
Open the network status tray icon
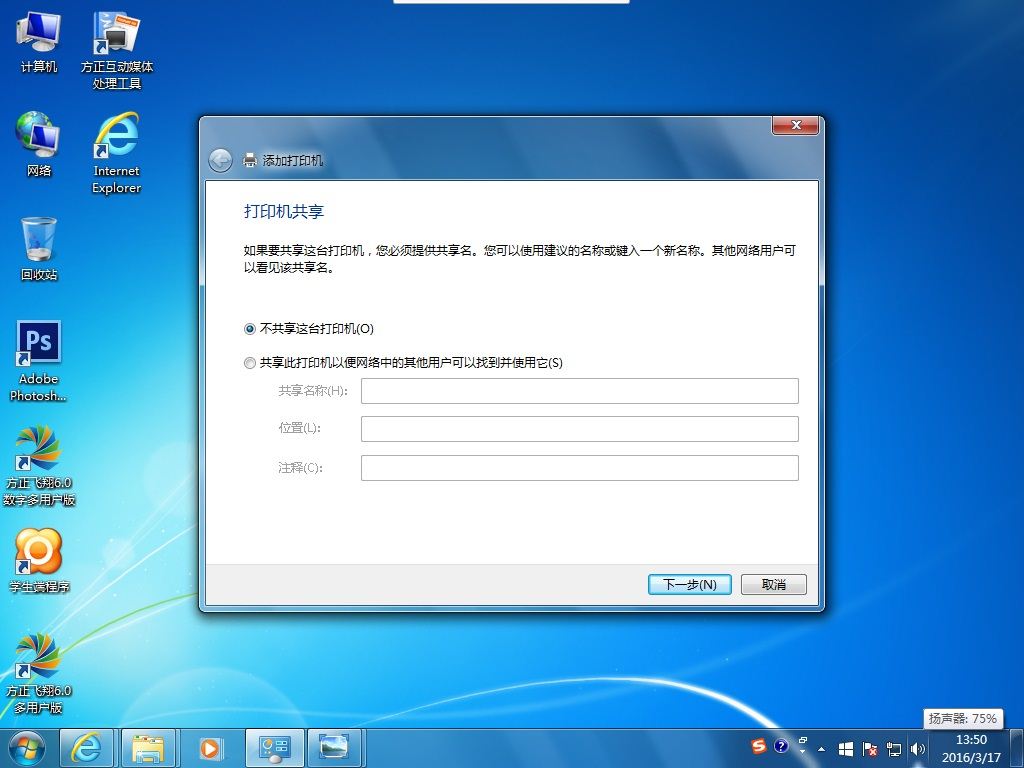(x=893, y=749)
